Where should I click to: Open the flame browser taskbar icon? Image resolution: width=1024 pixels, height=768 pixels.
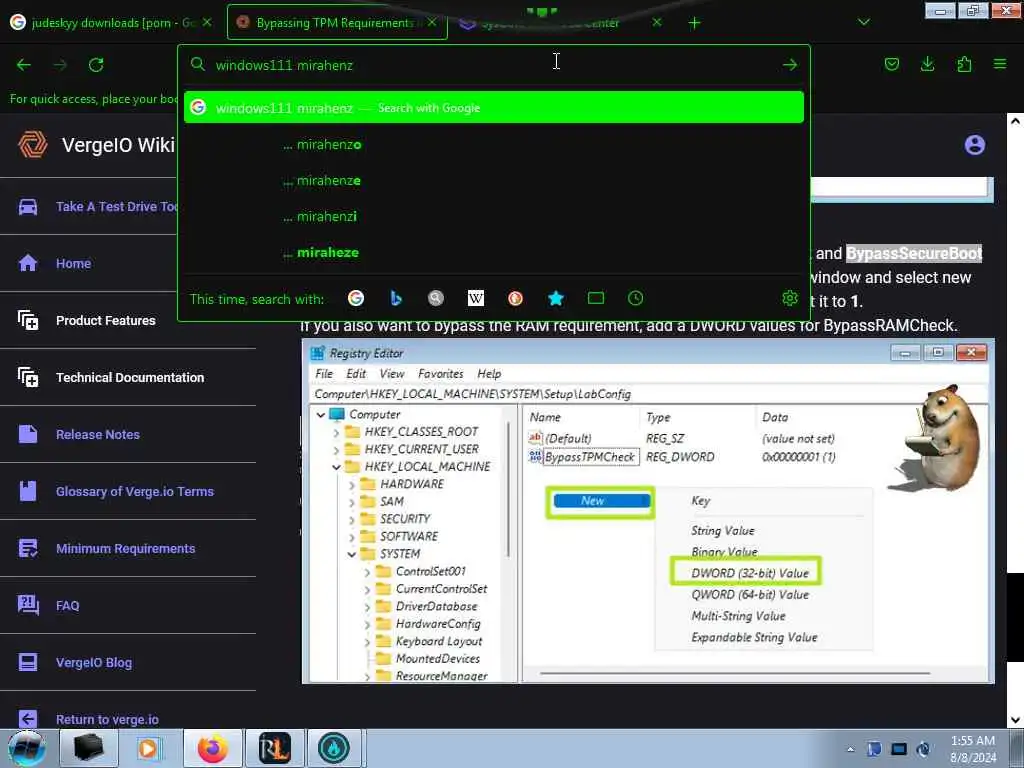click(x=334, y=748)
